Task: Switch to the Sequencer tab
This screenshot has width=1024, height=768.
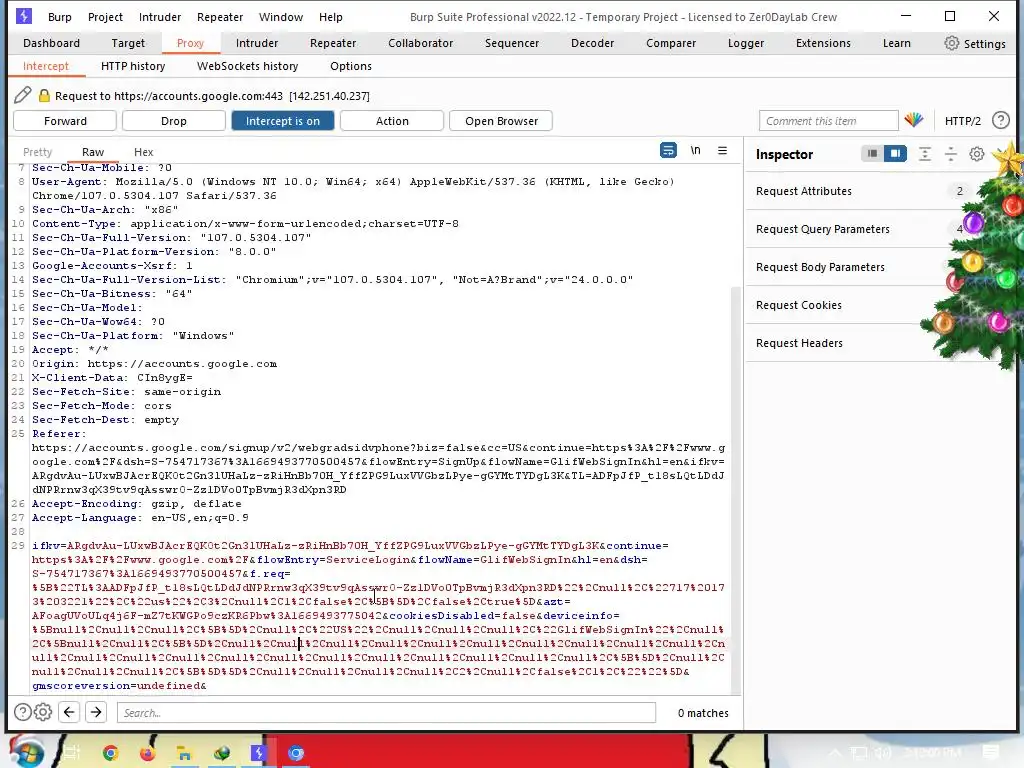Action: pyautogui.click(x=512, y=43)
